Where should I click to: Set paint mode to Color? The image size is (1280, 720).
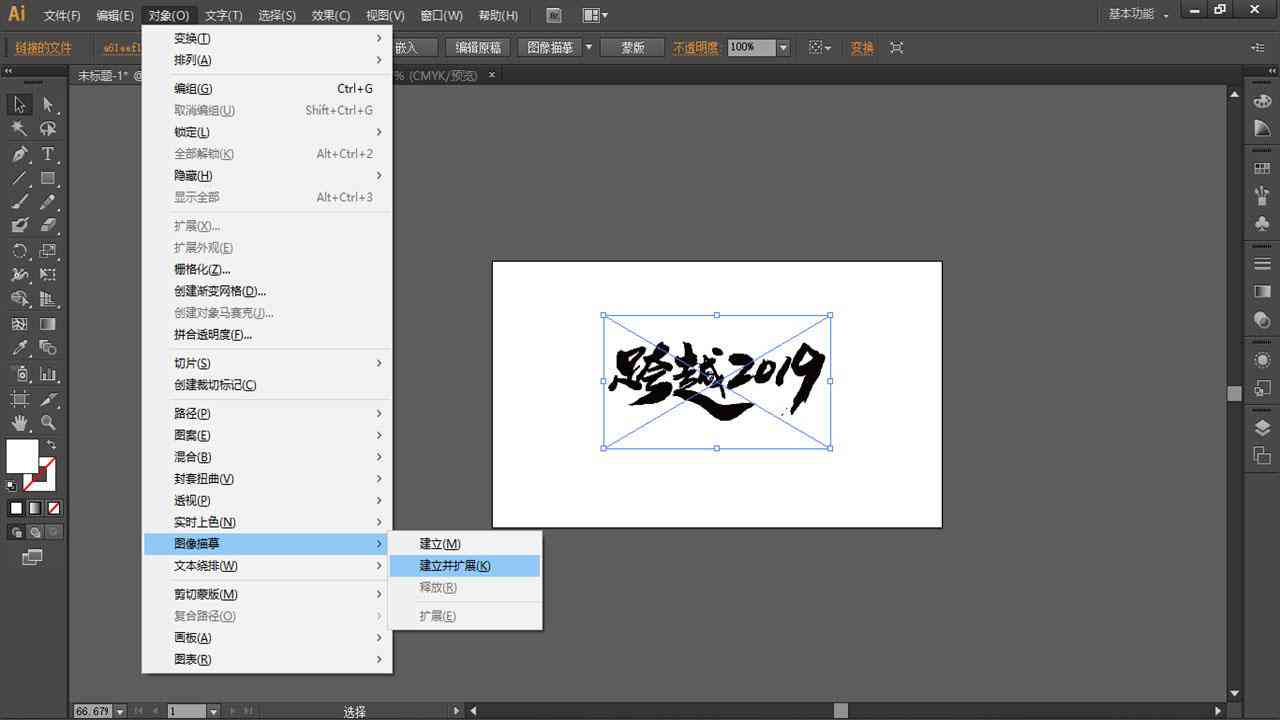[16, 508]
